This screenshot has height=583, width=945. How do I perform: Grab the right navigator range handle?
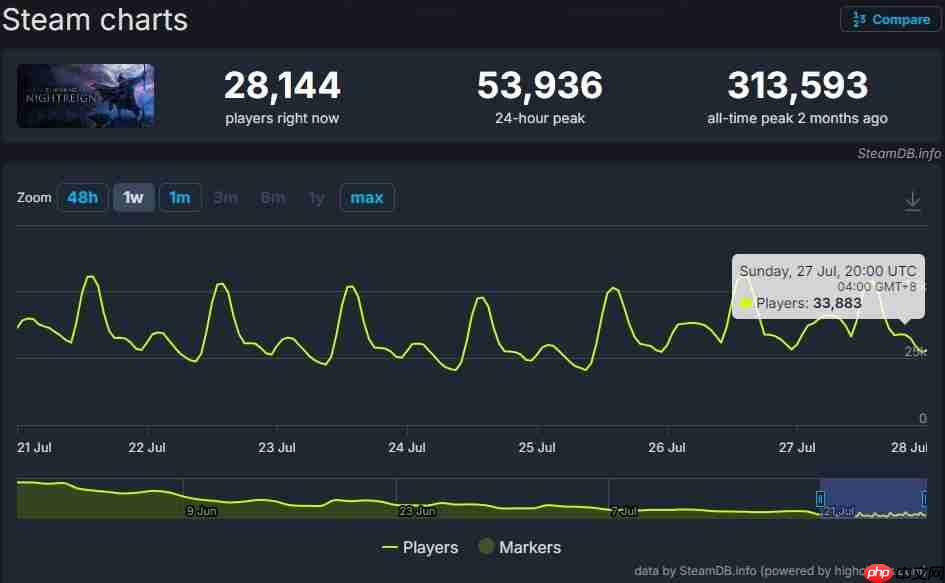click(924, 499)
